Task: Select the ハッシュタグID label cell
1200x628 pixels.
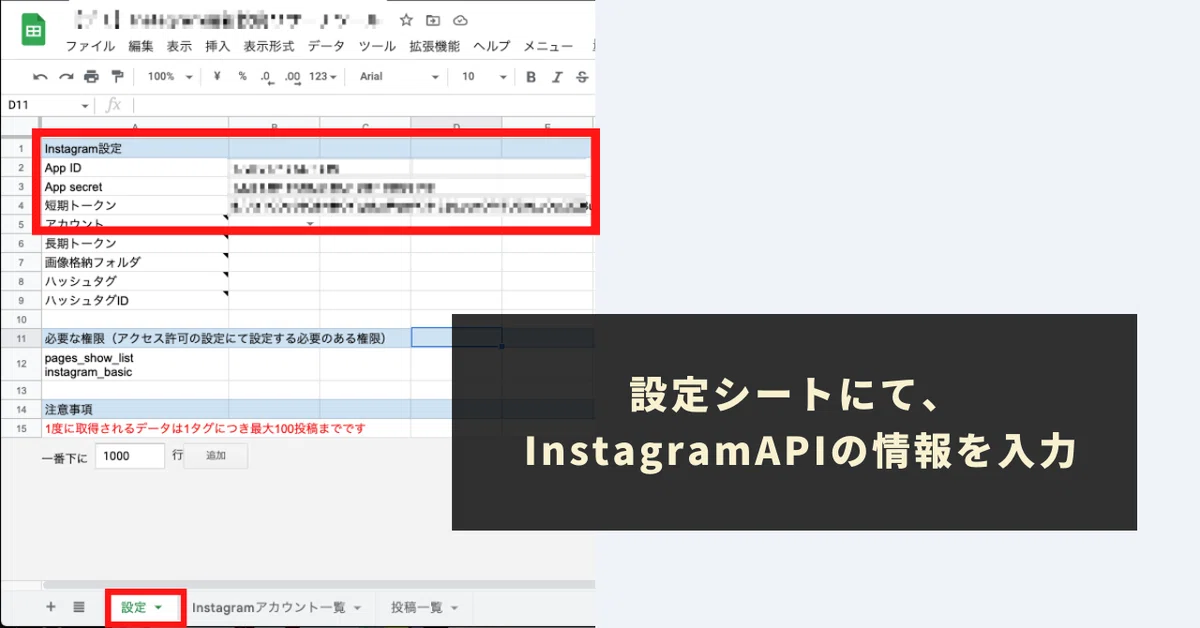Action: point(135,300)
